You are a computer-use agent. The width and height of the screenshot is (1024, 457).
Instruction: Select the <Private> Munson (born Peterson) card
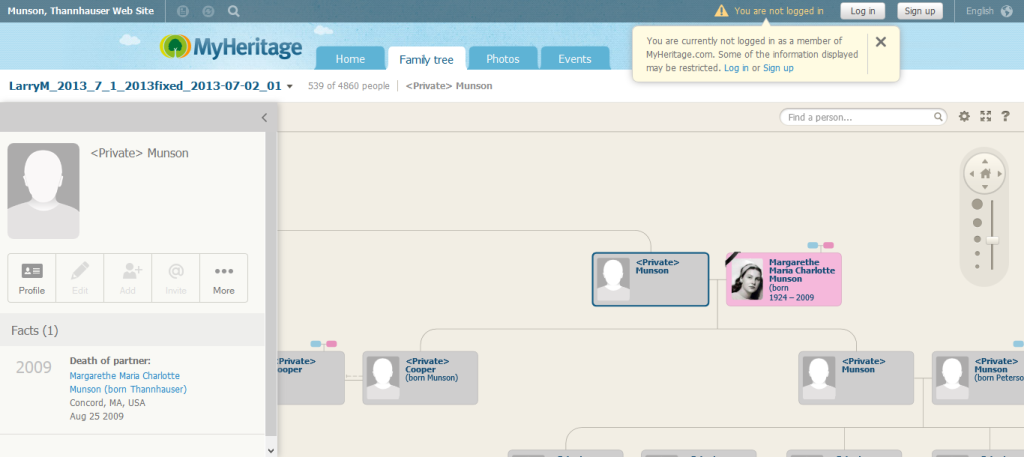tap(978, 378)
